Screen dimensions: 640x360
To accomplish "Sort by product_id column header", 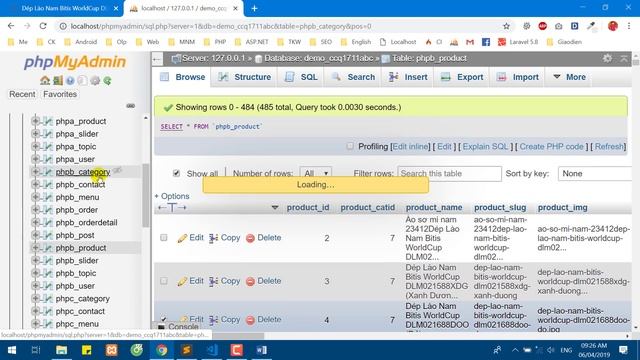I will point(308,207).
